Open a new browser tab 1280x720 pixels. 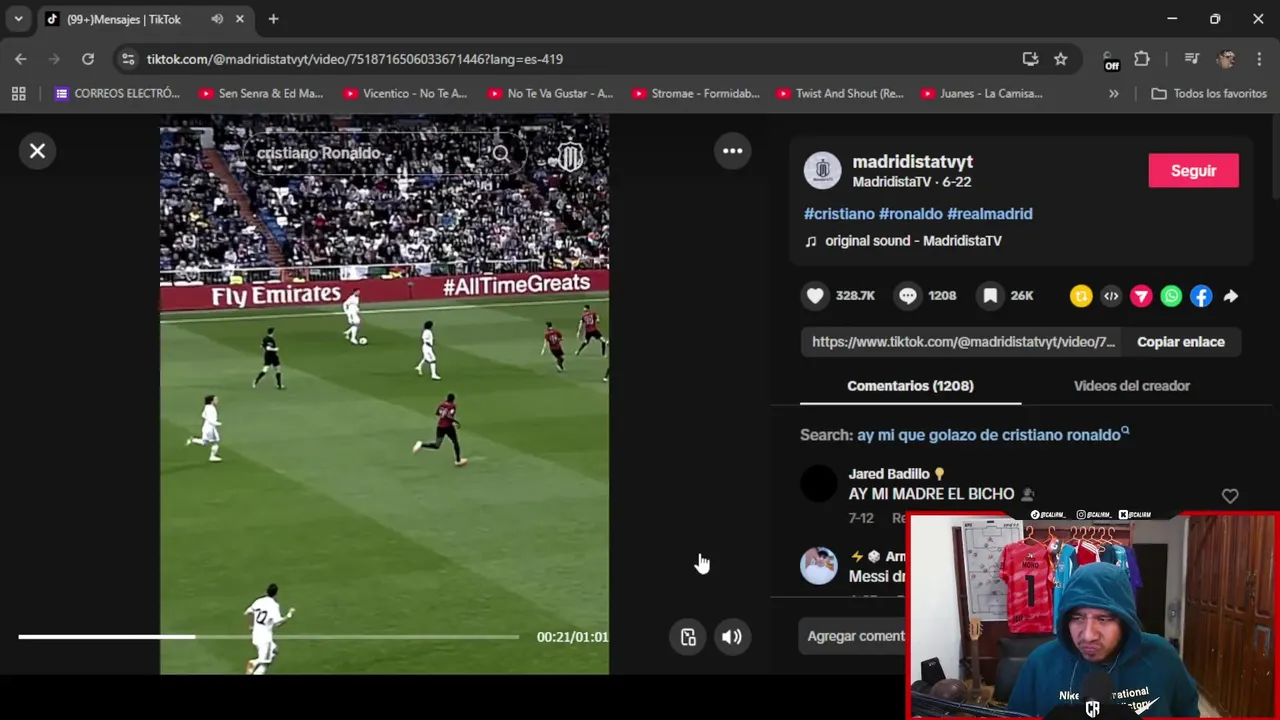[273, 19]
